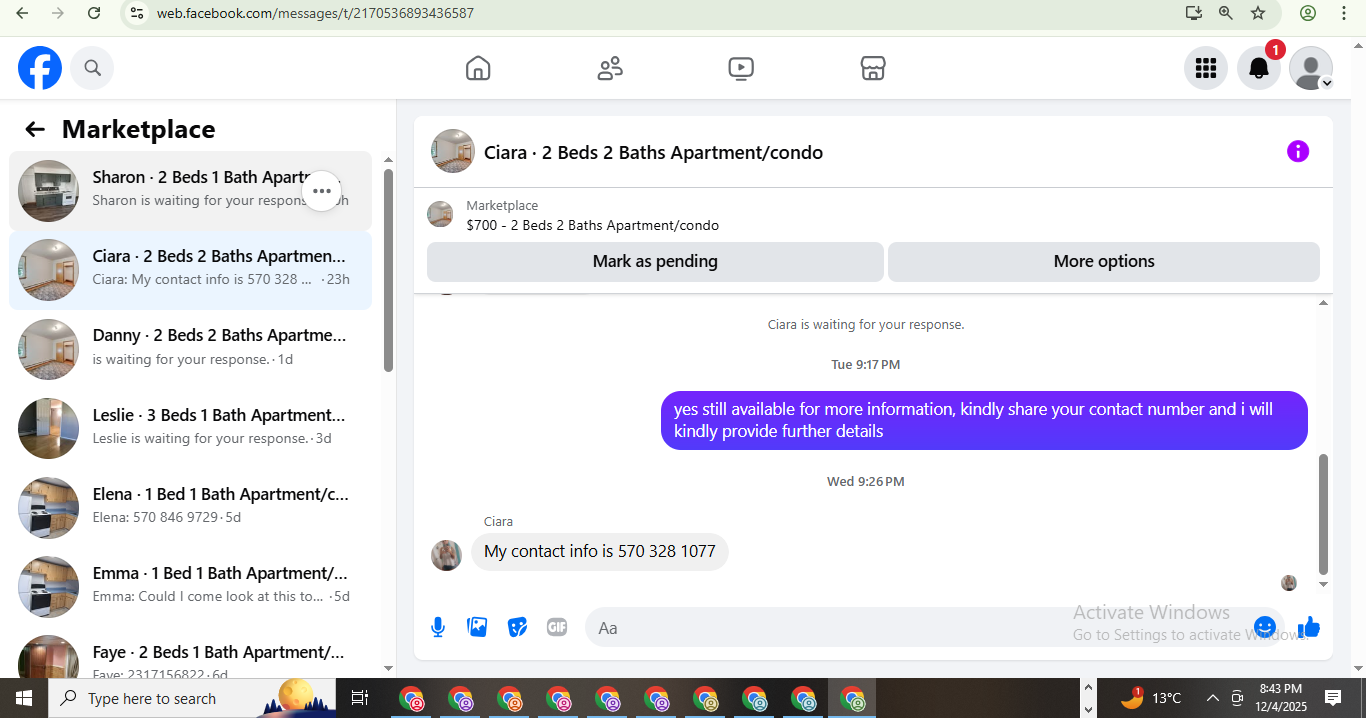Select Ciara's conversation in the list

(190, 270)
